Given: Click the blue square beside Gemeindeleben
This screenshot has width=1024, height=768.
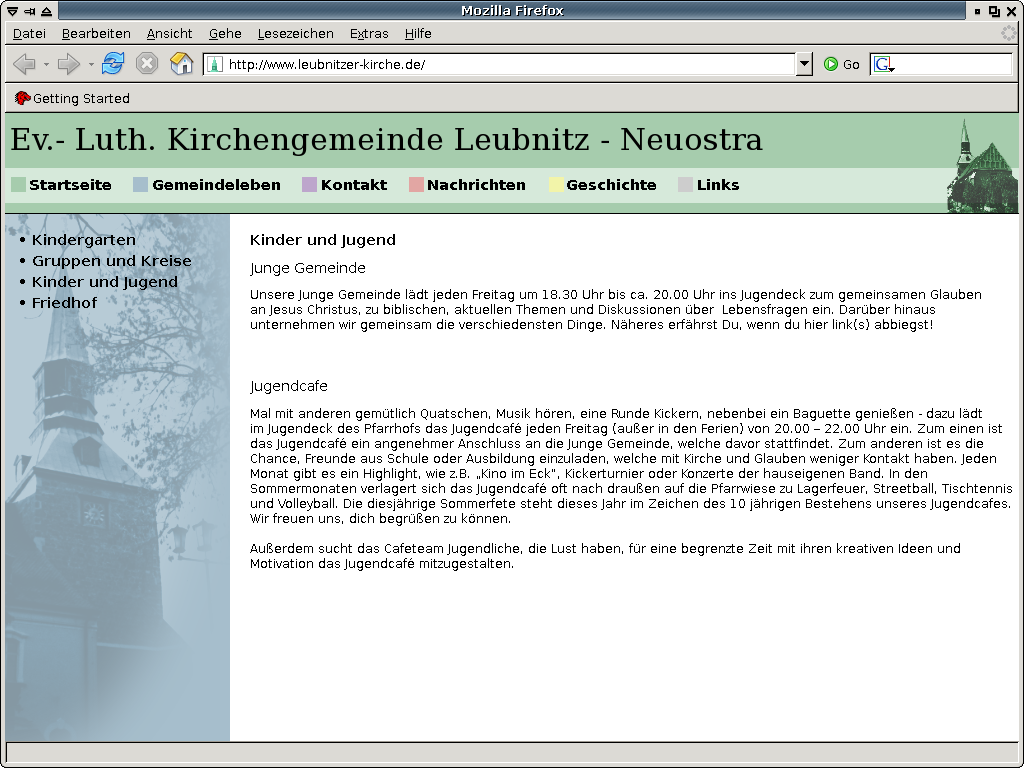Looking at the screenshot, I should point(140,185).
